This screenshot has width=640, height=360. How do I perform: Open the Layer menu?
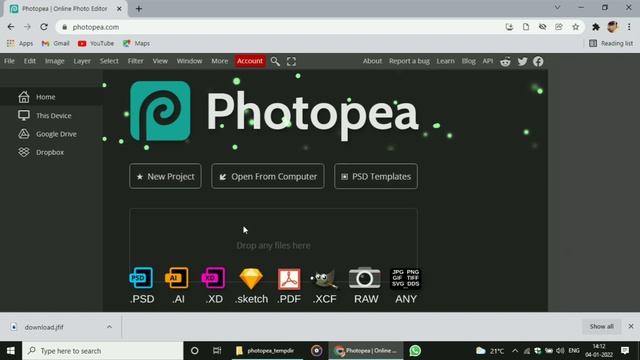[82, 61]
